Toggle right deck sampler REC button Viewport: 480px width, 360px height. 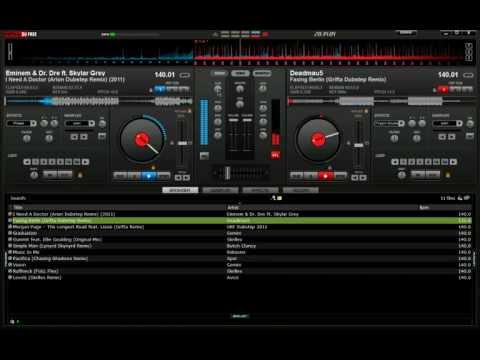[x=470, y=136]
